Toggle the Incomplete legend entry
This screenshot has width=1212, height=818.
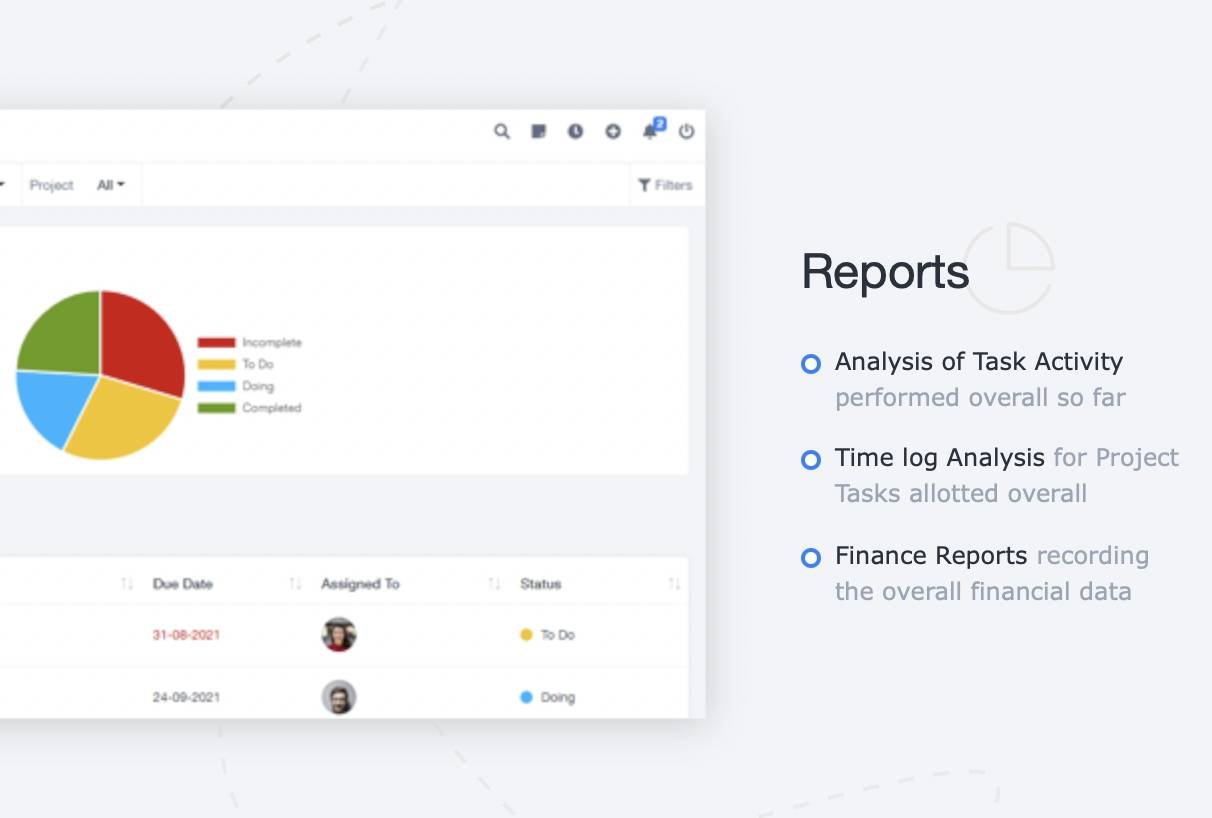pyautogui.click(x=250, y=342)
